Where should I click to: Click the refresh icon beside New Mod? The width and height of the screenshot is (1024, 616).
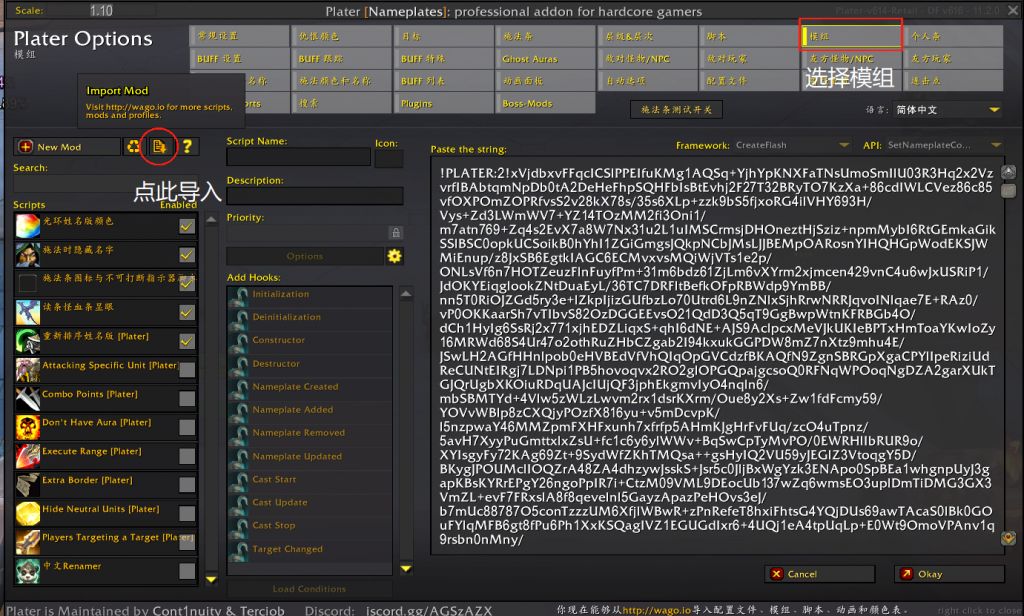(x=133, y=147)
